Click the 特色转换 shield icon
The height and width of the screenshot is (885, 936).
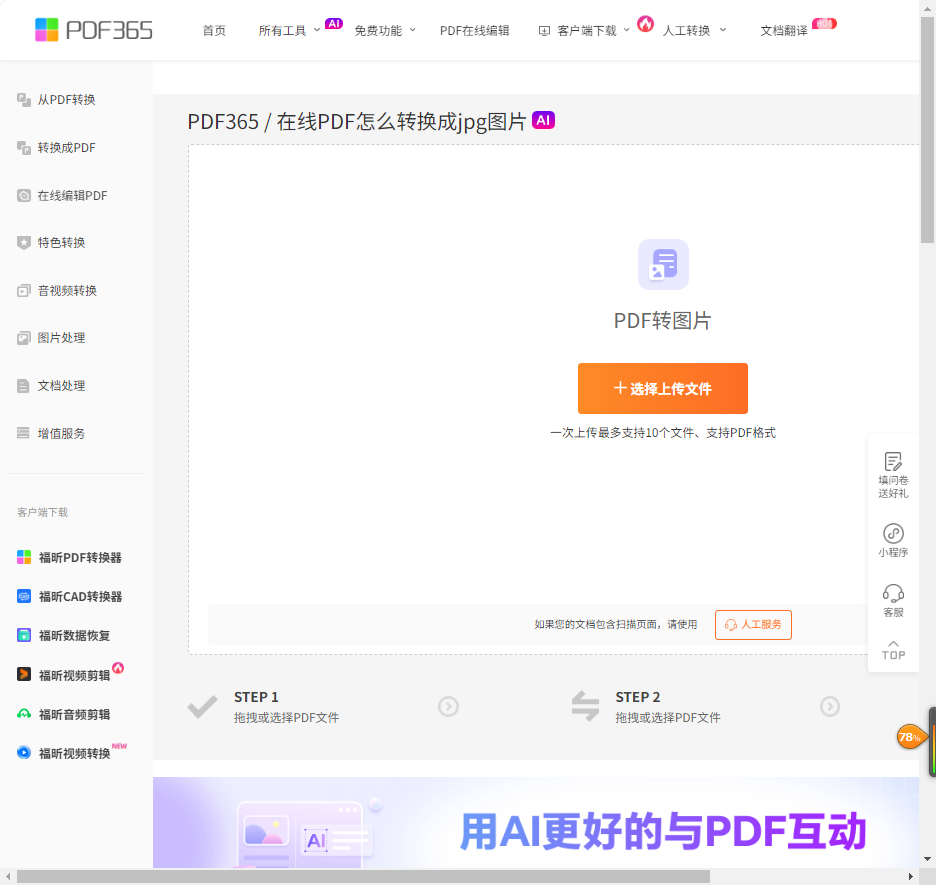coord(24,243)
